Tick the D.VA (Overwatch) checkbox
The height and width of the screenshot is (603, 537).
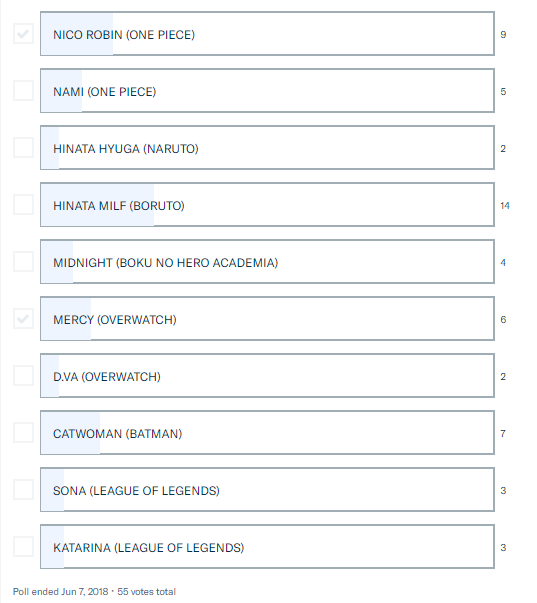[23, 375]
